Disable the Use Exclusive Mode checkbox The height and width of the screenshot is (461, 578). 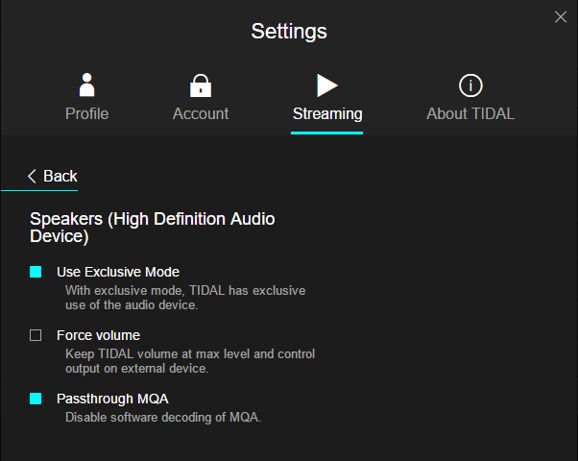click(36, 272)
